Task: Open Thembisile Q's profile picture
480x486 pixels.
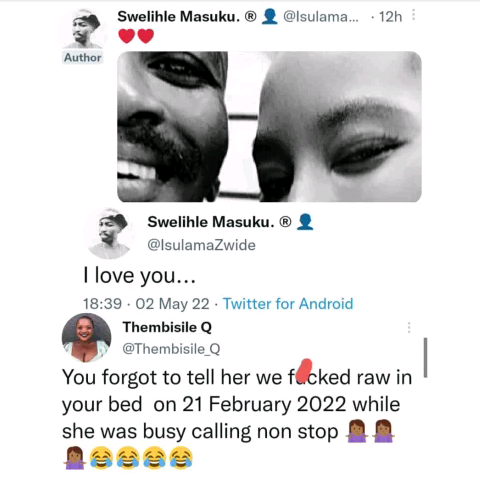Action: point(86,338)
